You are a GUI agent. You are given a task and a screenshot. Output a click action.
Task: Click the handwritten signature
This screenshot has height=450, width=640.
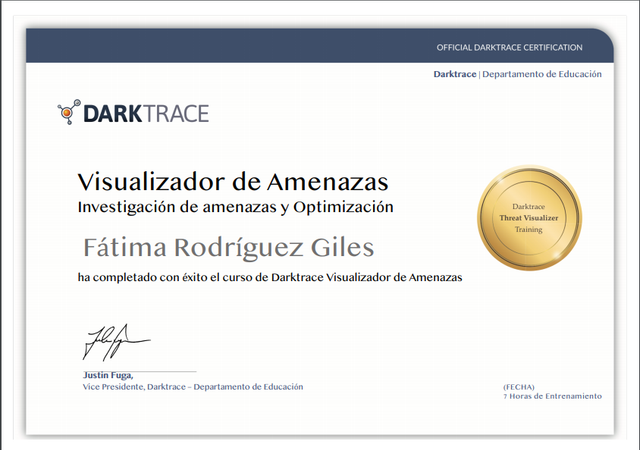click(x=116, y=343)
